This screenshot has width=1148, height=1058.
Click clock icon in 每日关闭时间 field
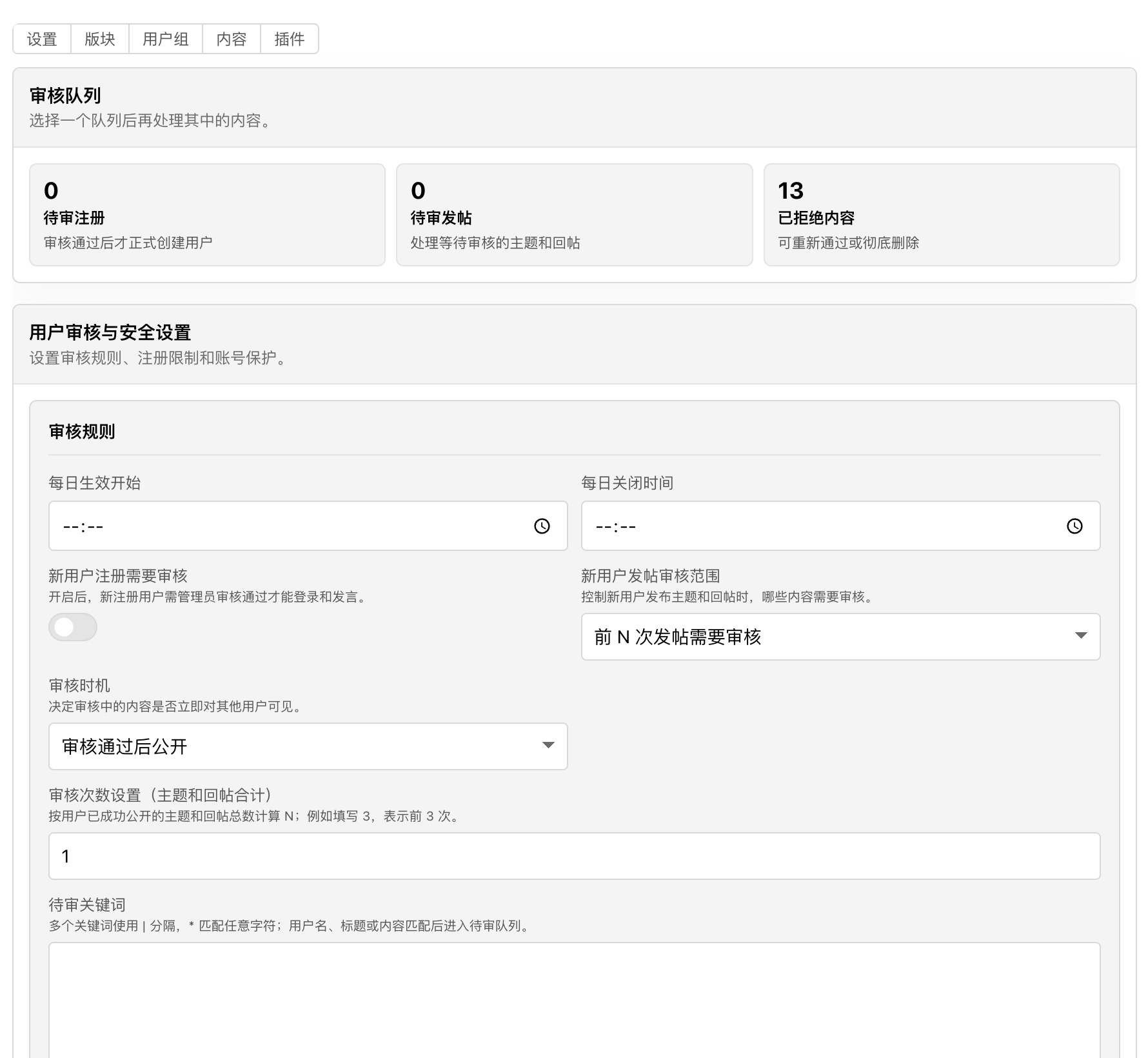(x=1075, y=526)
